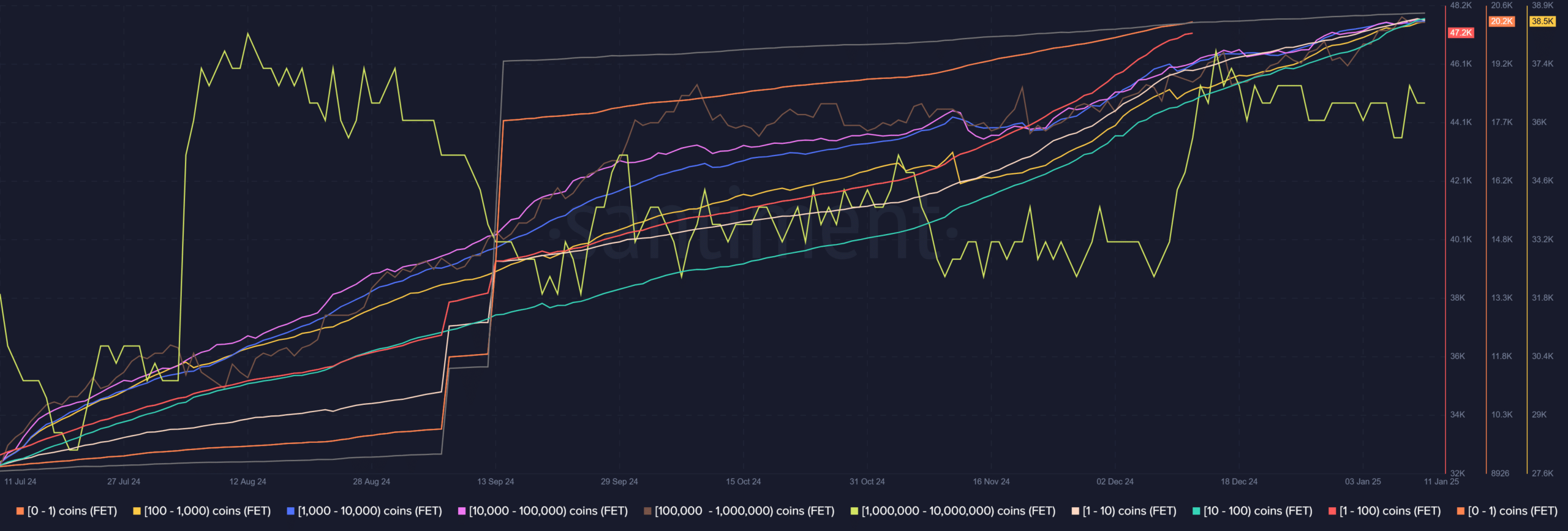The height and width of the screenshot is (531, 1568).
Task: Click the 20.6K axis value
Action: pos(1502,6)
